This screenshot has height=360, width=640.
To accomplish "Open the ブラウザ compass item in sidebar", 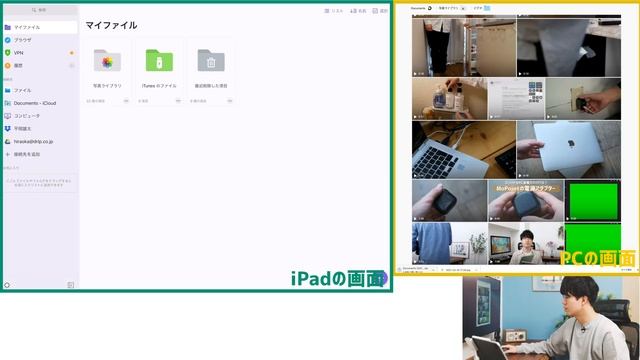I will click(x=40, y=40).
